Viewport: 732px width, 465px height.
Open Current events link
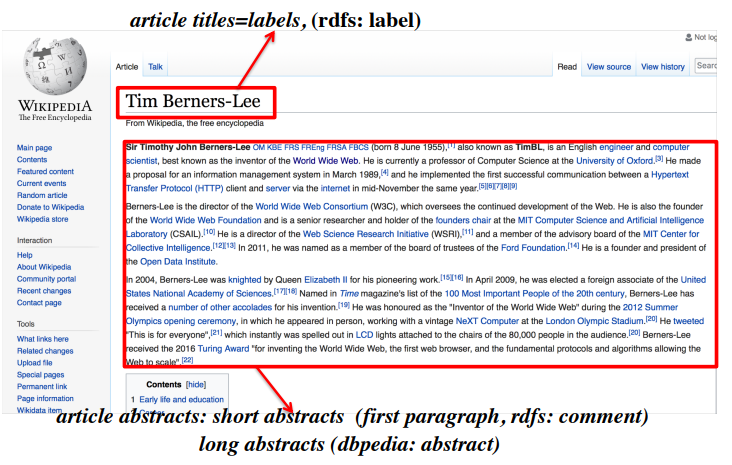(x=42, y=183)
